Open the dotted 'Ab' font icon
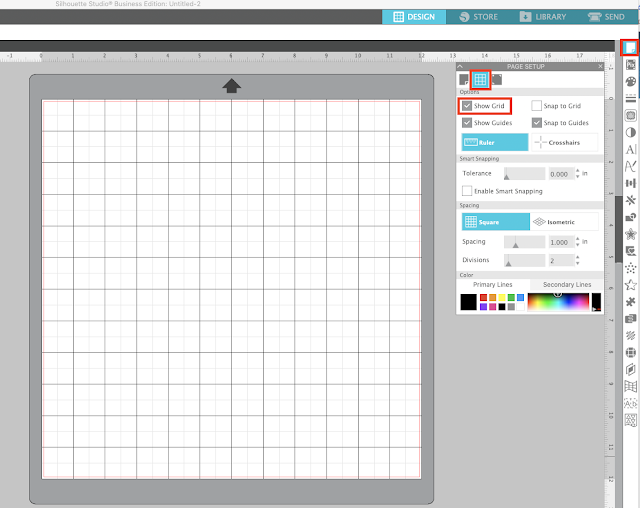Screen dimensions: 640x508 tap(631, 403)
